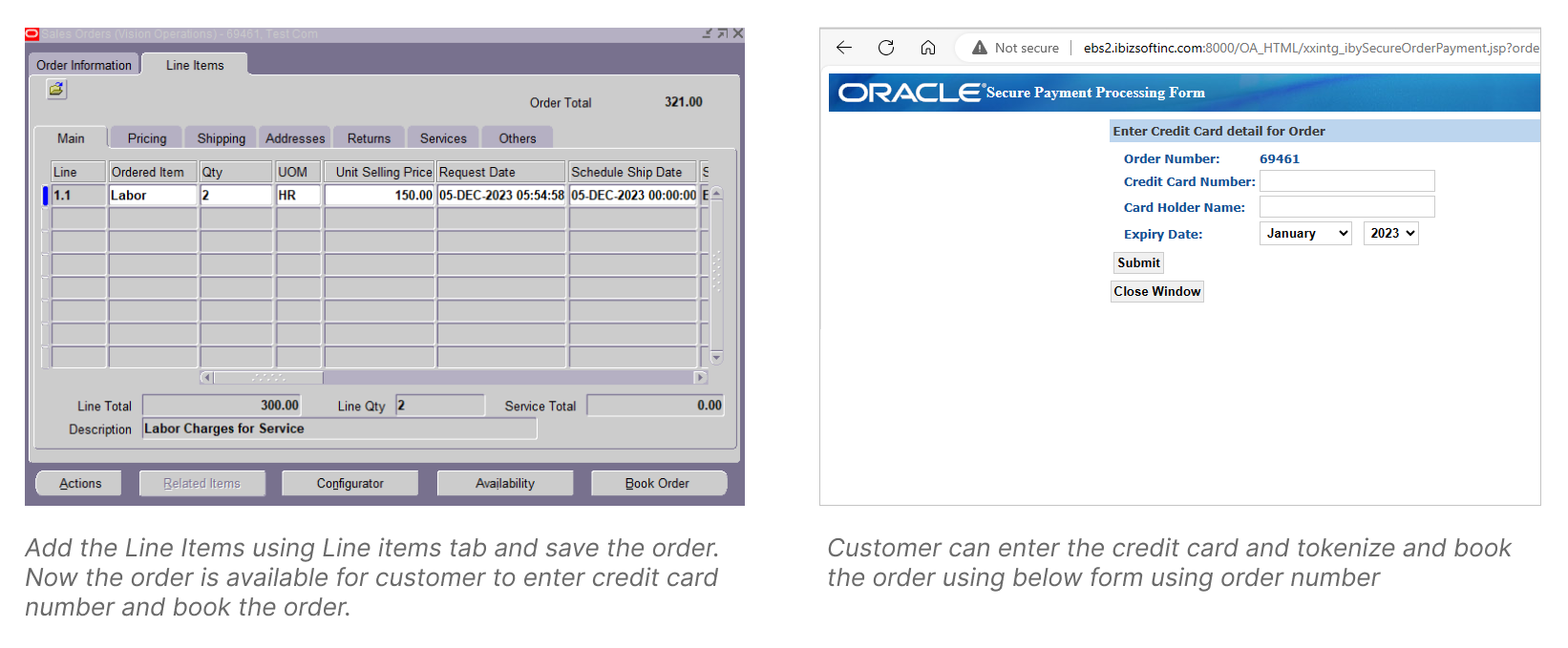
Task: Check item Availability
Action: coord(505,483)
